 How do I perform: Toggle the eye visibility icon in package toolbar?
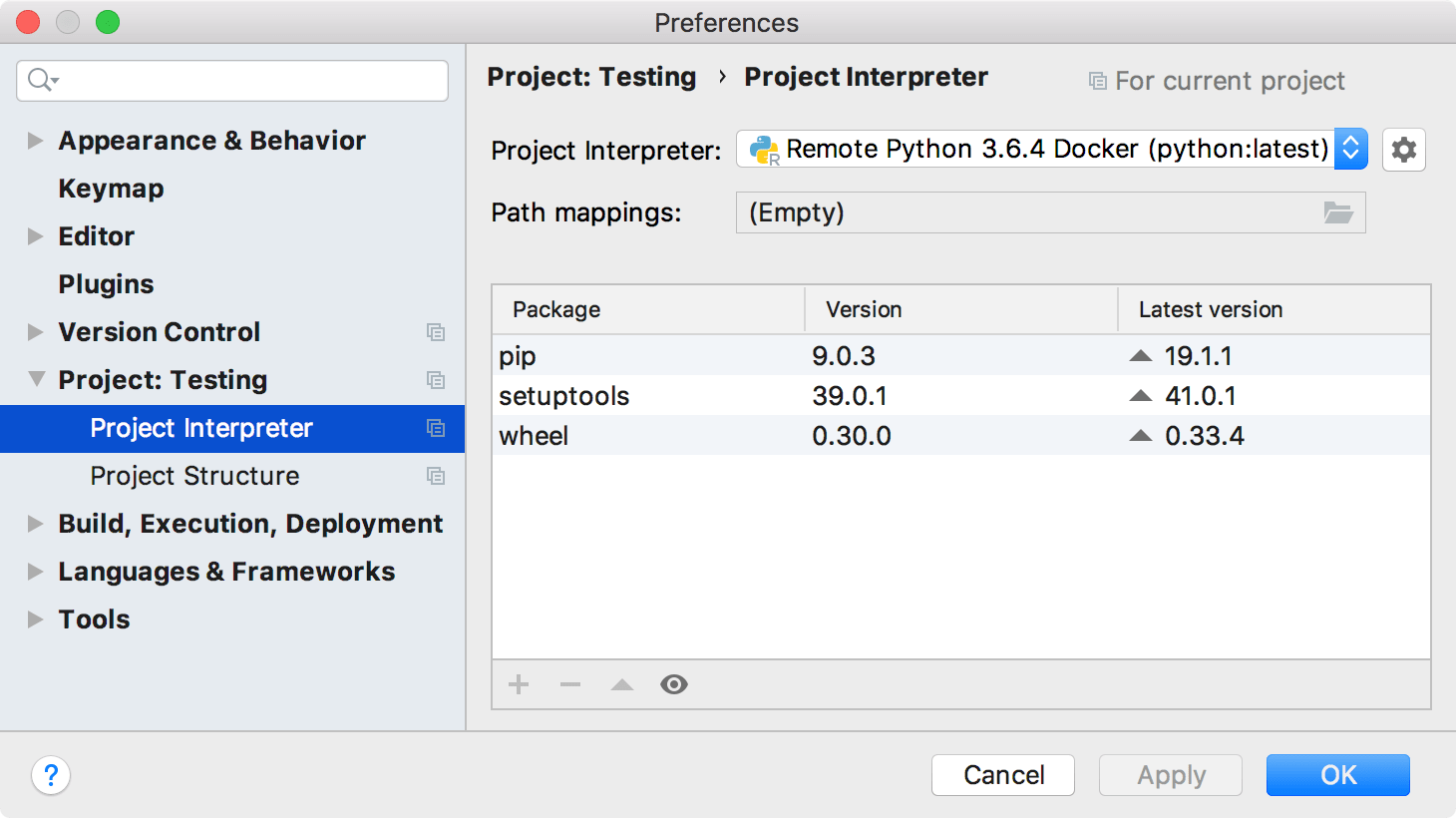674,684
